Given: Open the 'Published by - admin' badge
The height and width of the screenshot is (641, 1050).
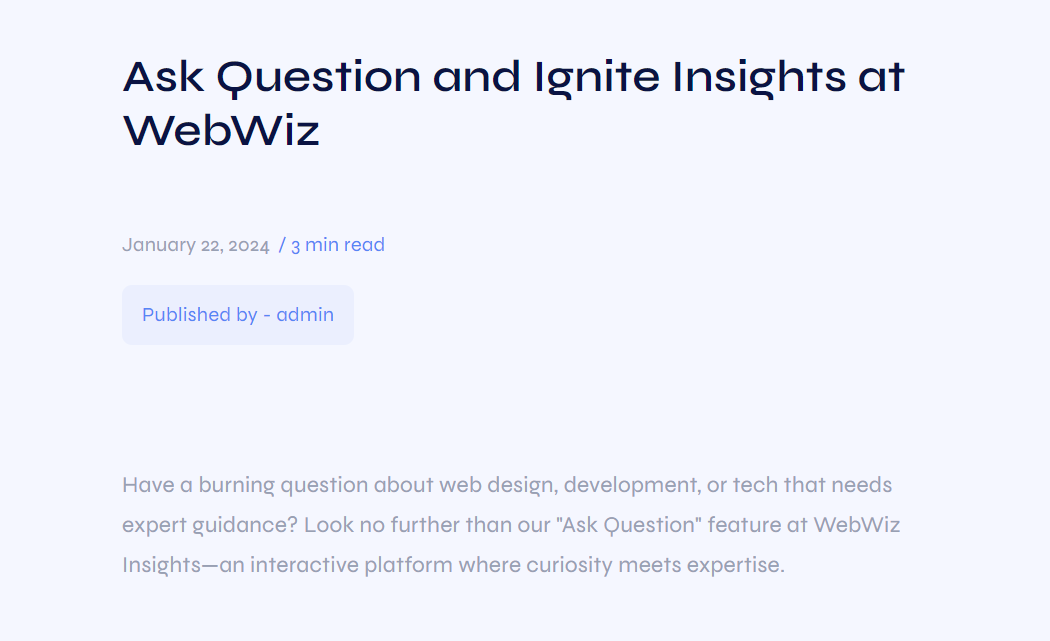Looking at the screenshot, I should pos(238,315).
